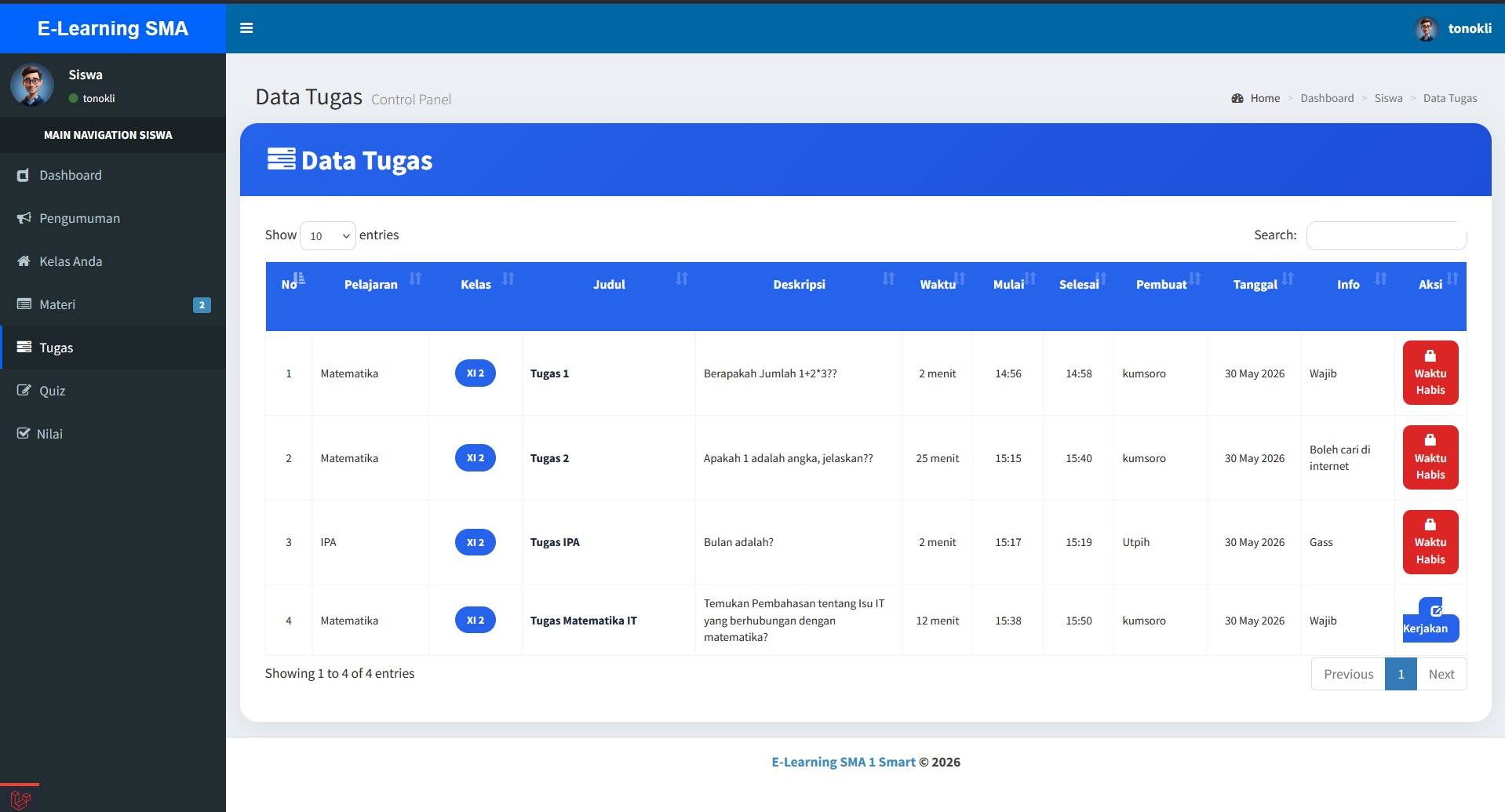Click the Siswa profile picture in the sidebar
1505x812 pixels.
pos(32,85)
